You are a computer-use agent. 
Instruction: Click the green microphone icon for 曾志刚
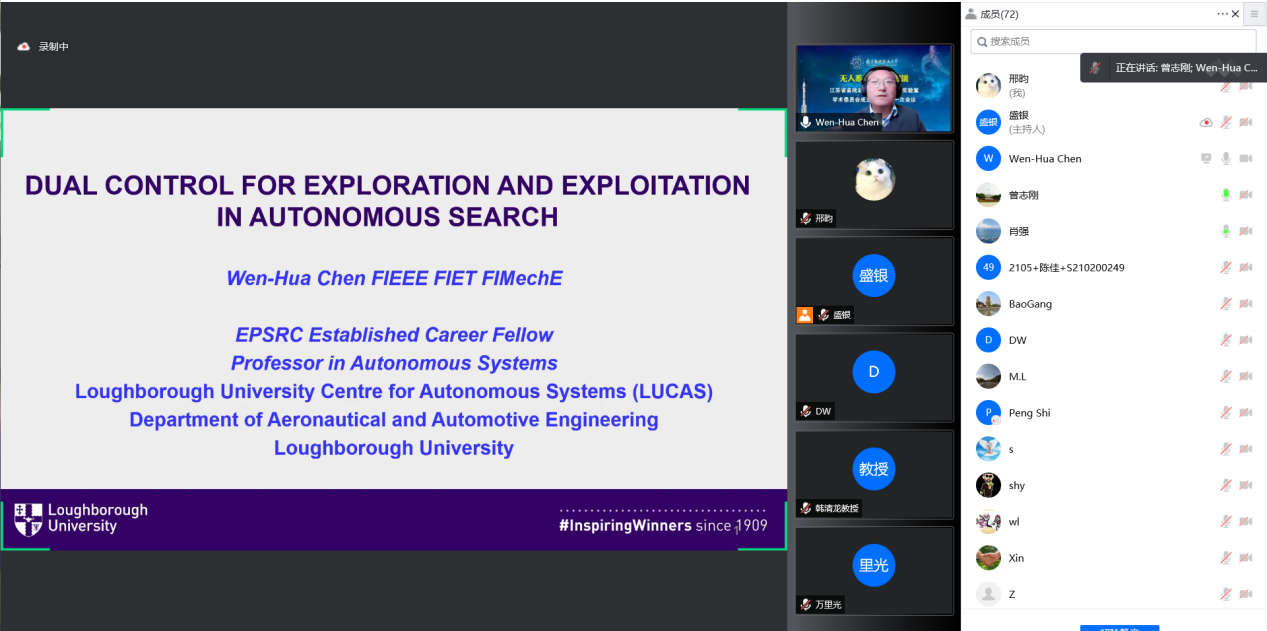[x=1225, y=195]
